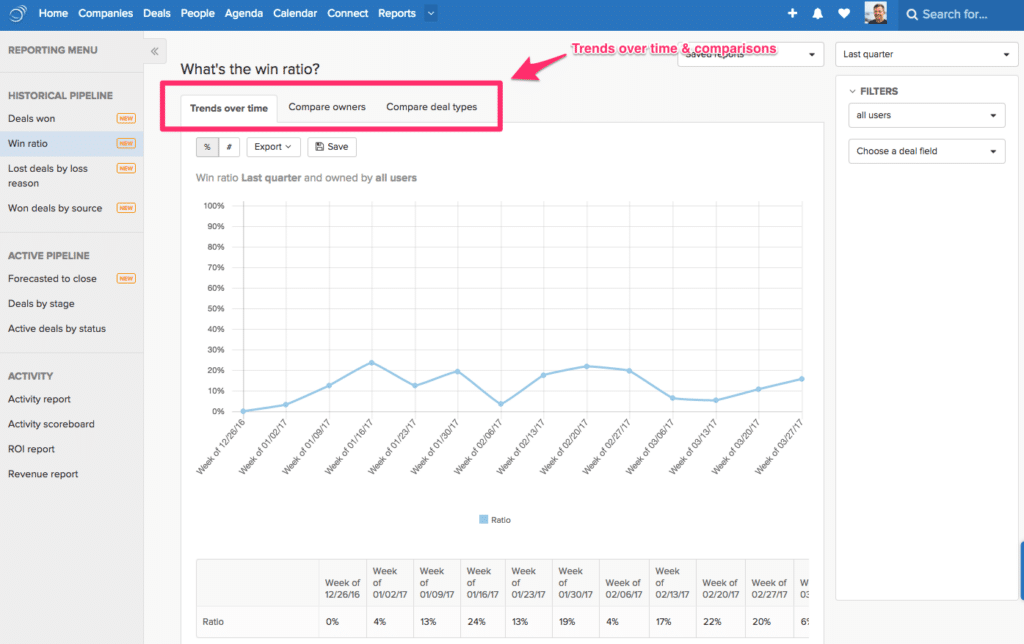The width and height of the screenshot is (1024, 644).
Task: Collapse the Filters section
Action: [853, 91]
